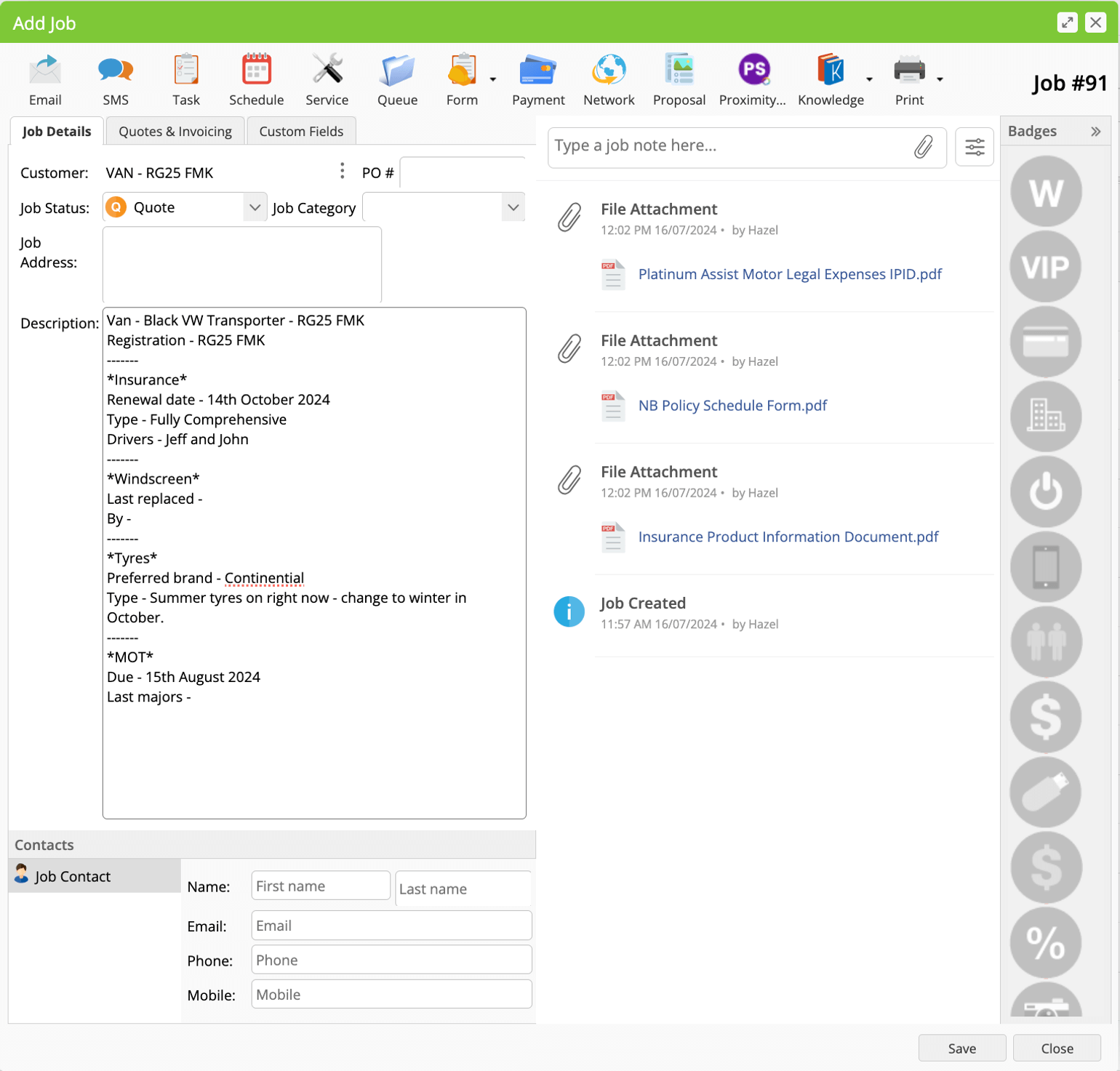The height and width of the screenshot is (1071, 1120).
Task: Open the Print dropdown arrow
Action: tap(940, 79)
